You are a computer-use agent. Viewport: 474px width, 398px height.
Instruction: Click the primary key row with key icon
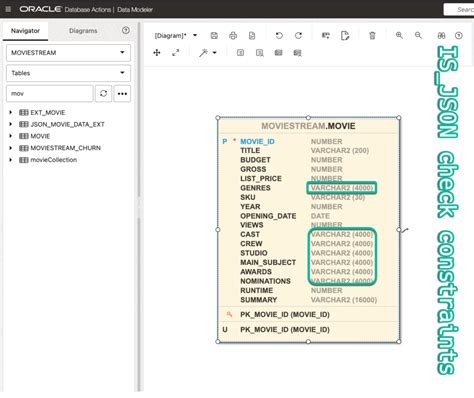(308, 315)
